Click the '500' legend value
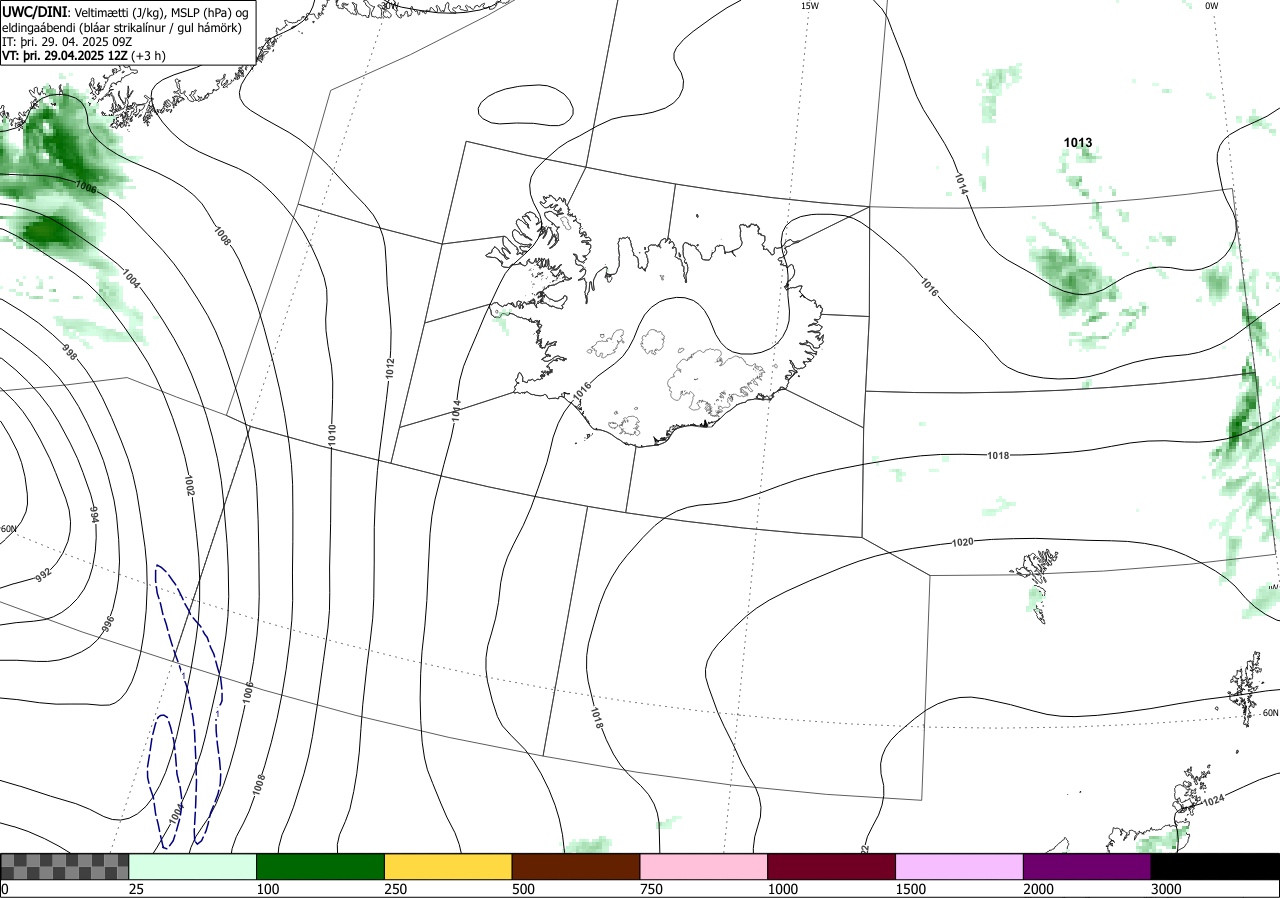1280x898 pixels. click(x=523, y=889)
